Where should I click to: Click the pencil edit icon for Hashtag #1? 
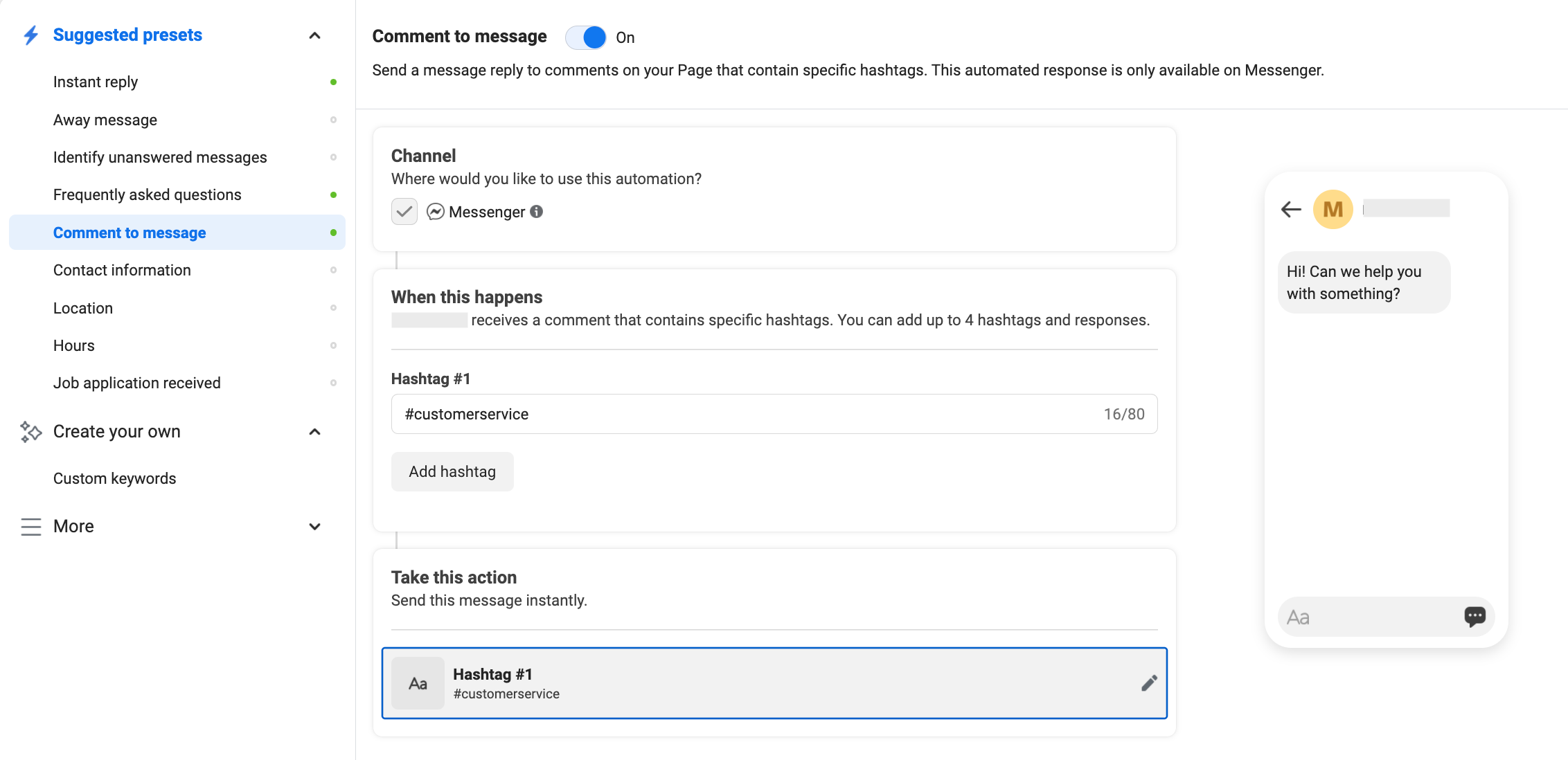tap(1149, 683)
